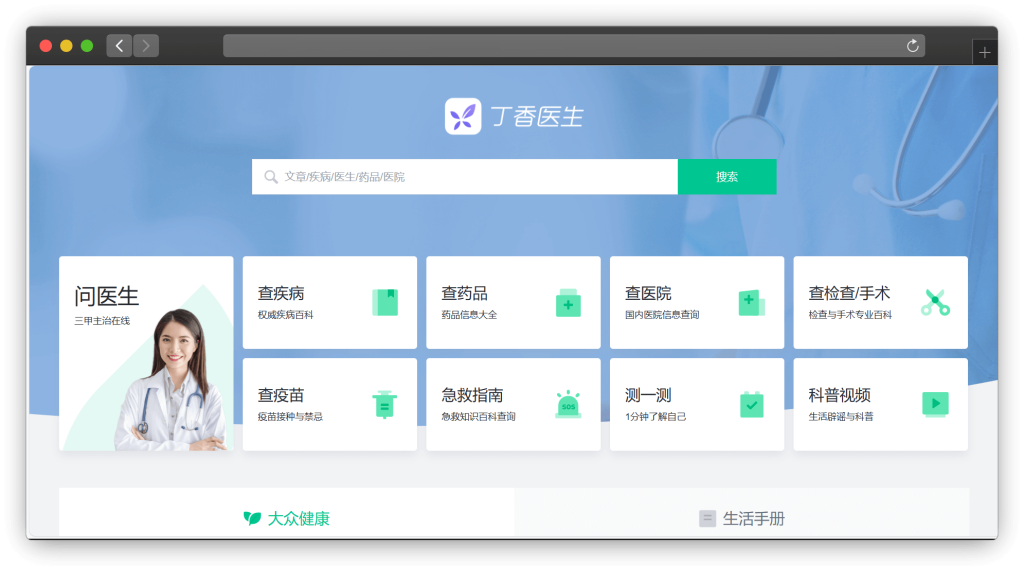Image resolution: width=1024 pixels, height=566 pixels.
Task: Click the browser address bar
Action: (x=574, y=46)
